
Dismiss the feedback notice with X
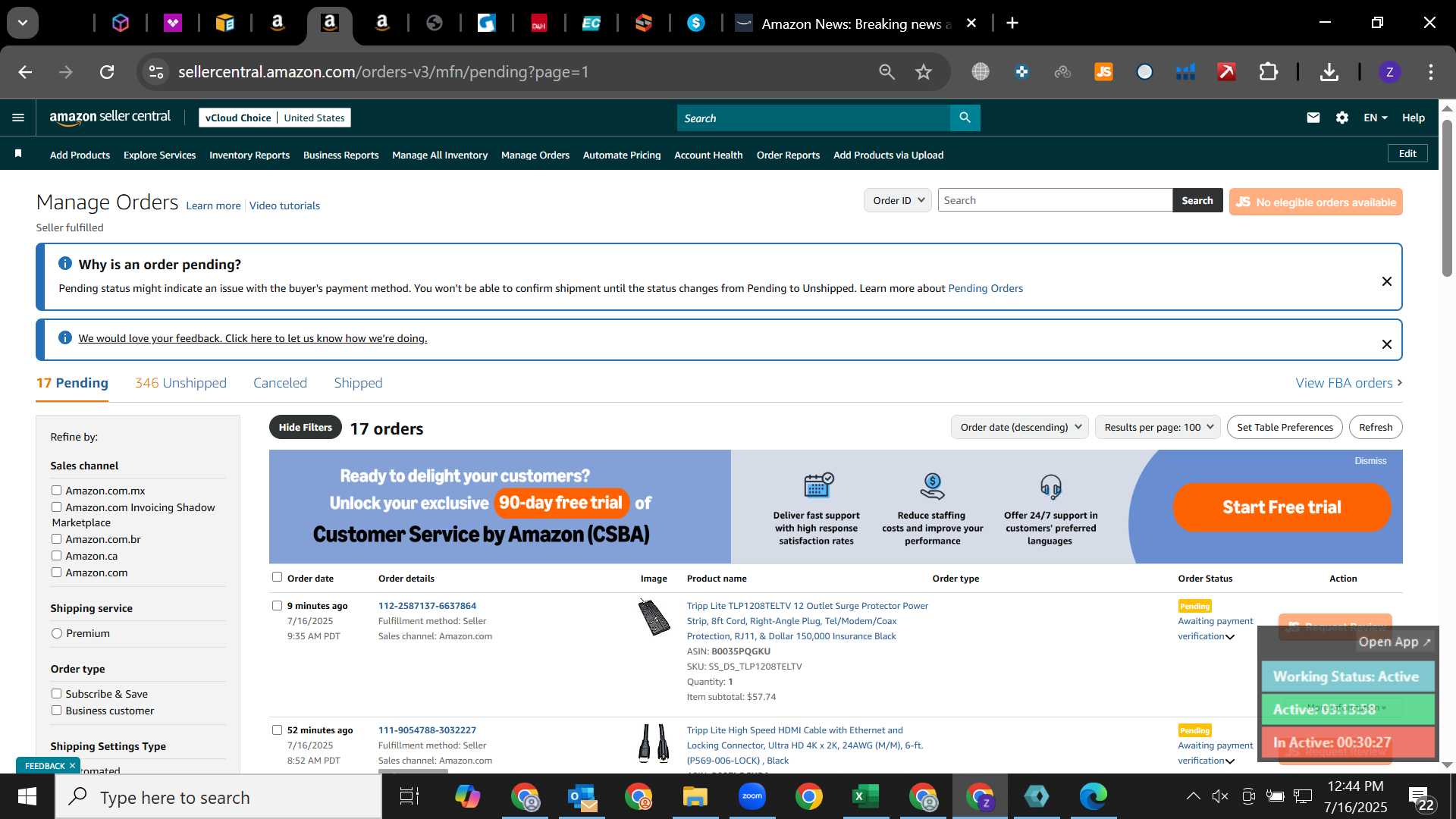[x=1386, y=344]
